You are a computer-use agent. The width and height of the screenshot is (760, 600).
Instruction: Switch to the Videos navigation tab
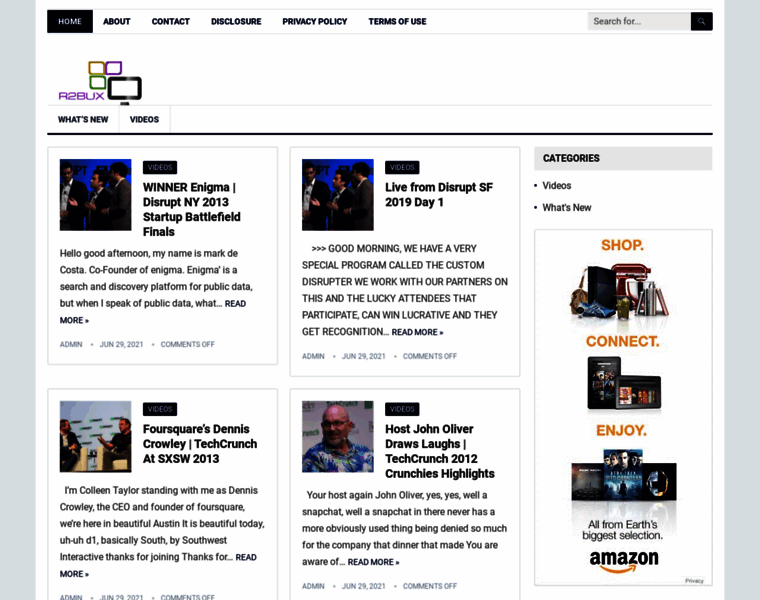144,119
